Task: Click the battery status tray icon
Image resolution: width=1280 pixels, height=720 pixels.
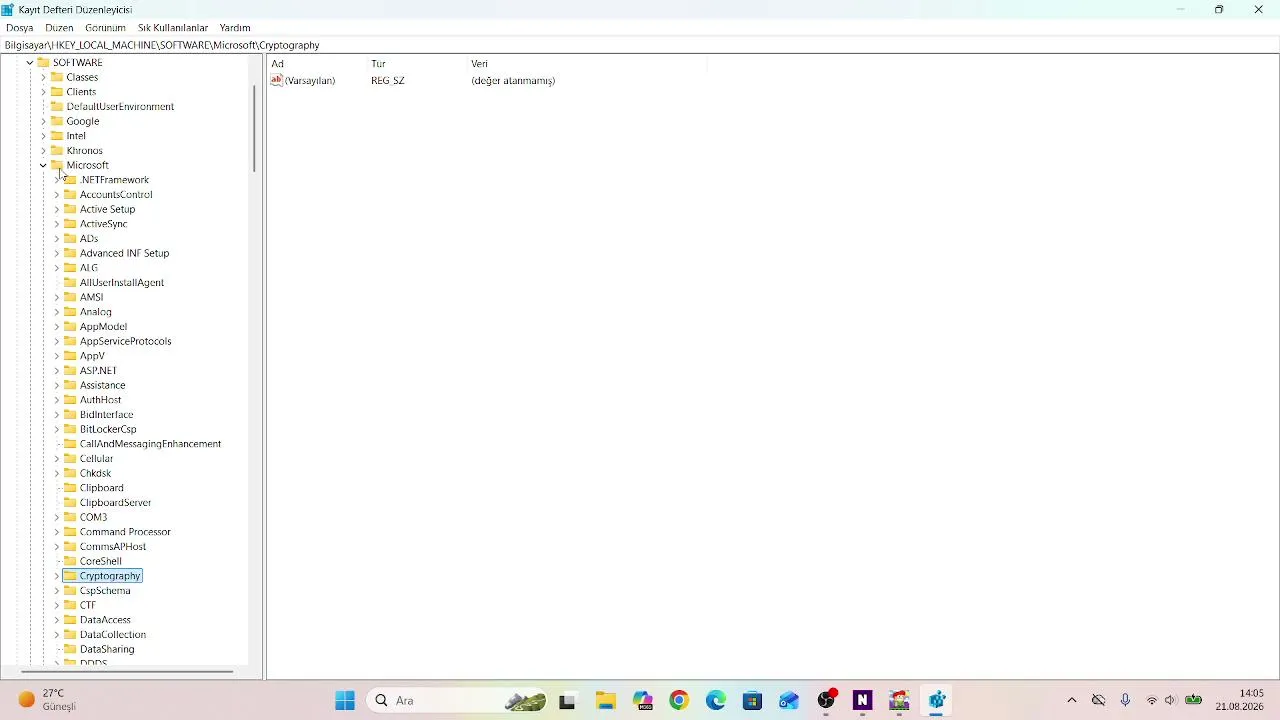Action: pyautogui.click(x=1193, y=700)
